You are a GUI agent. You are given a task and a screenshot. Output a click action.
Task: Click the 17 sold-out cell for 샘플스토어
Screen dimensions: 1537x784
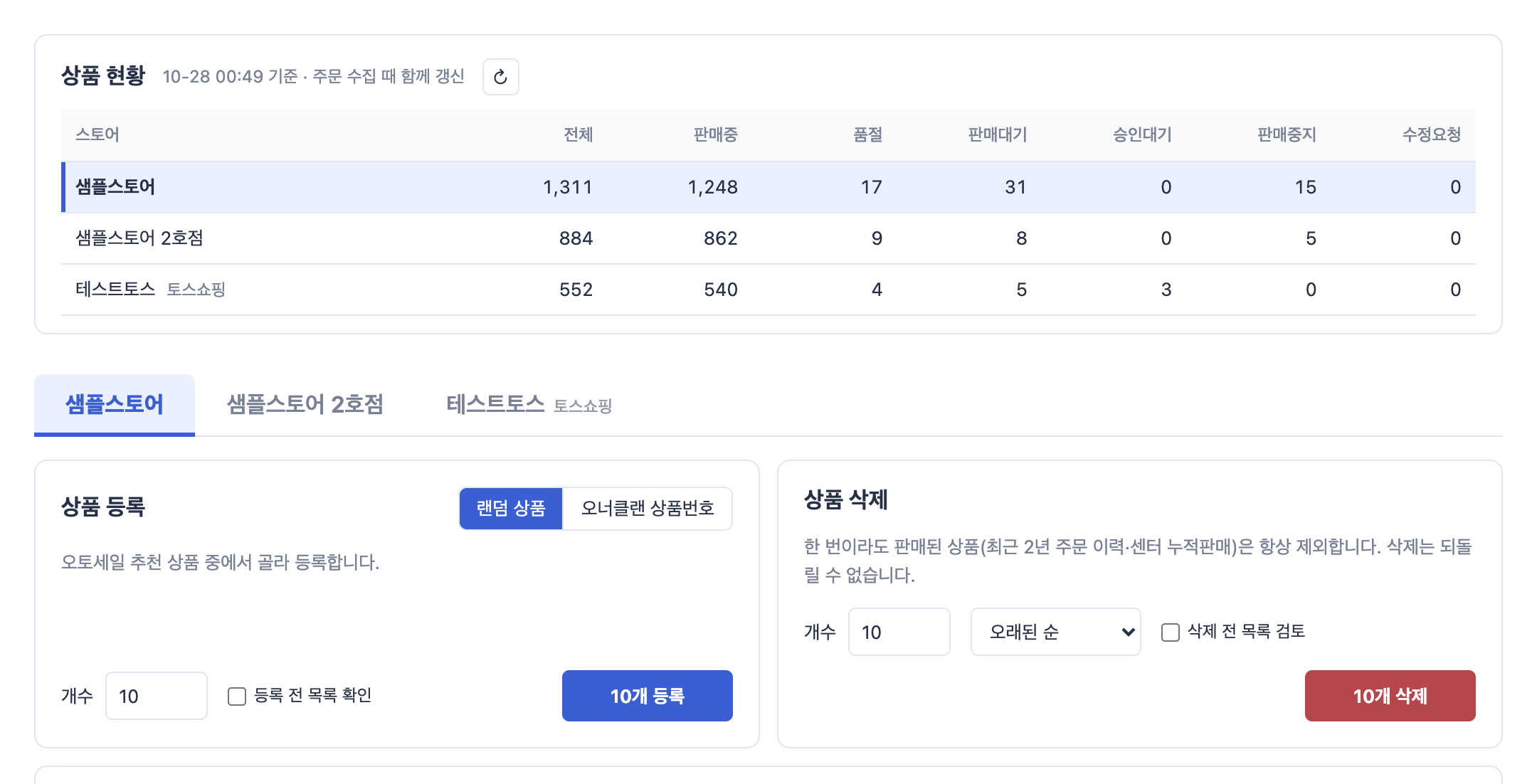click(872, 187)
